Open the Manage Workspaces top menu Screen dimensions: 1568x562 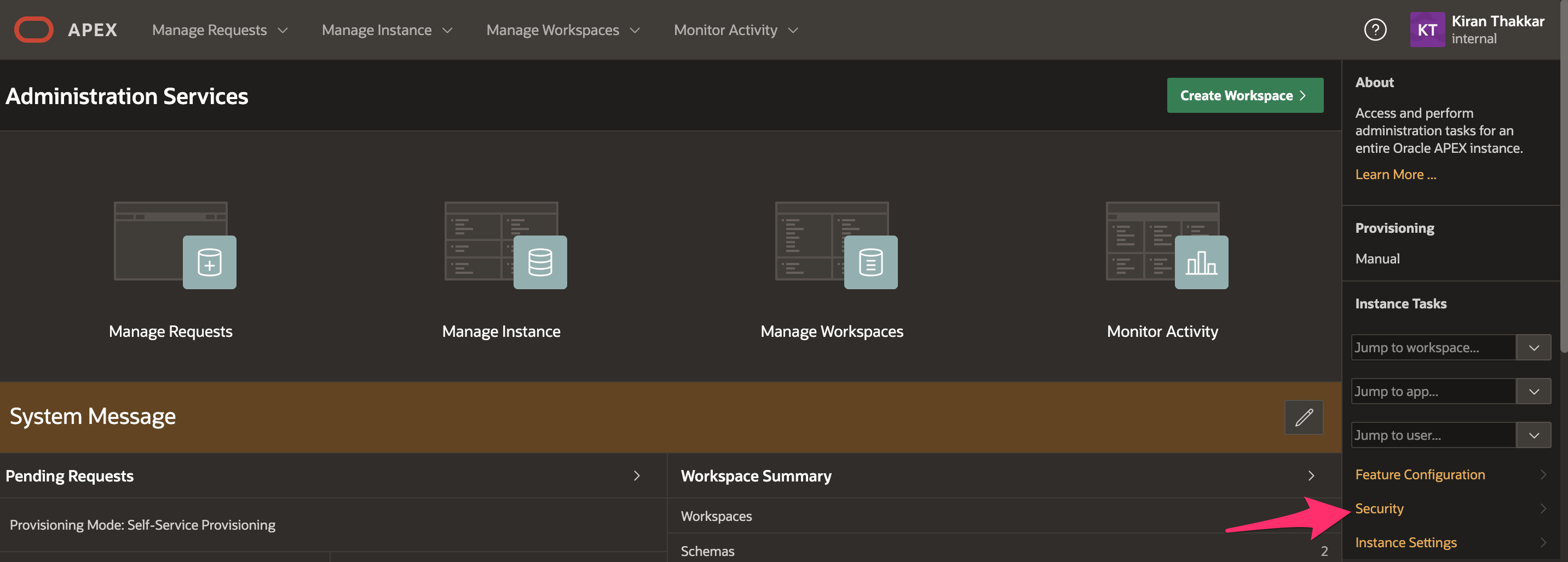(x=562, y=30)
